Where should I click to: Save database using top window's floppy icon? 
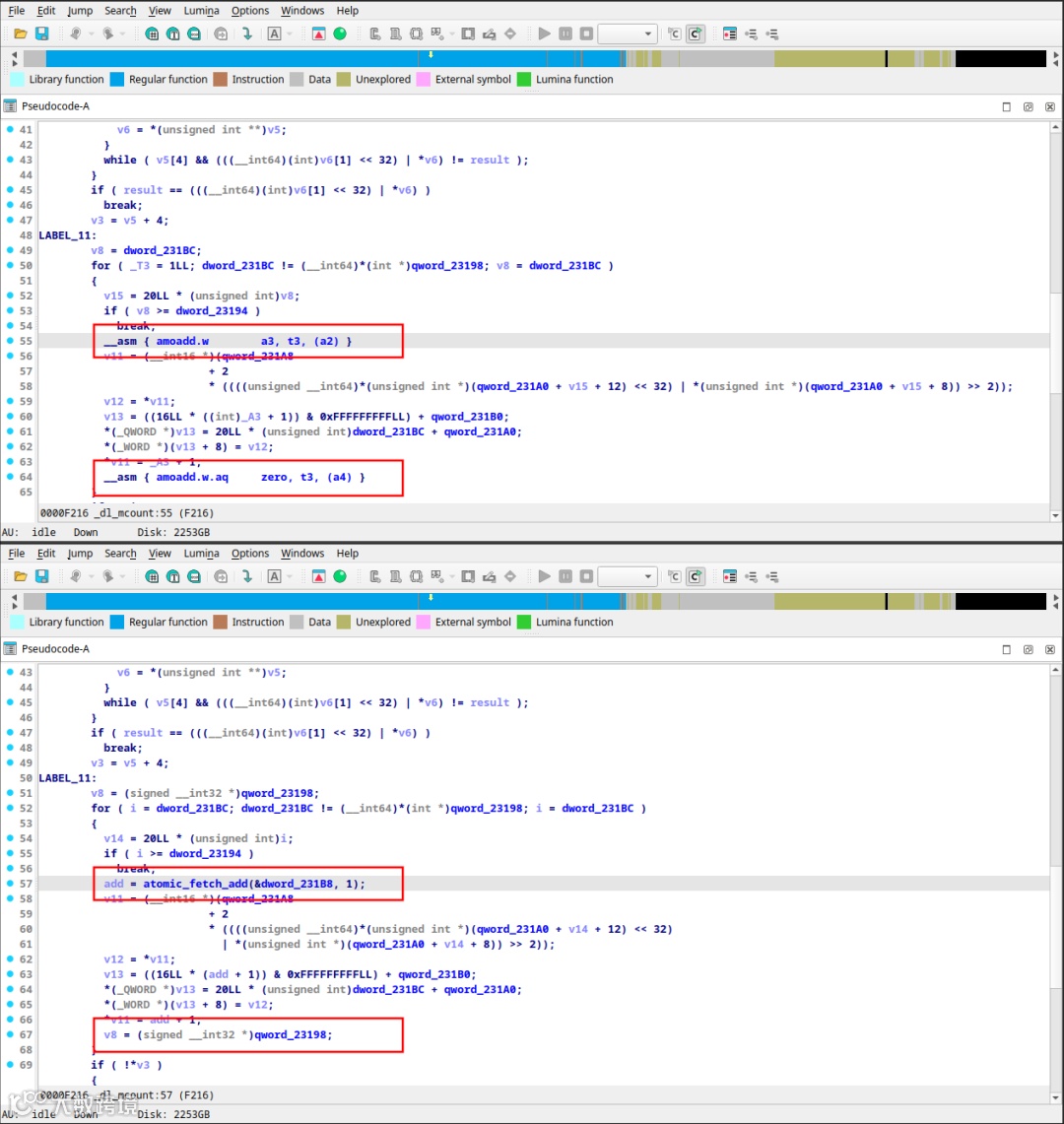(x=42, y=33)
